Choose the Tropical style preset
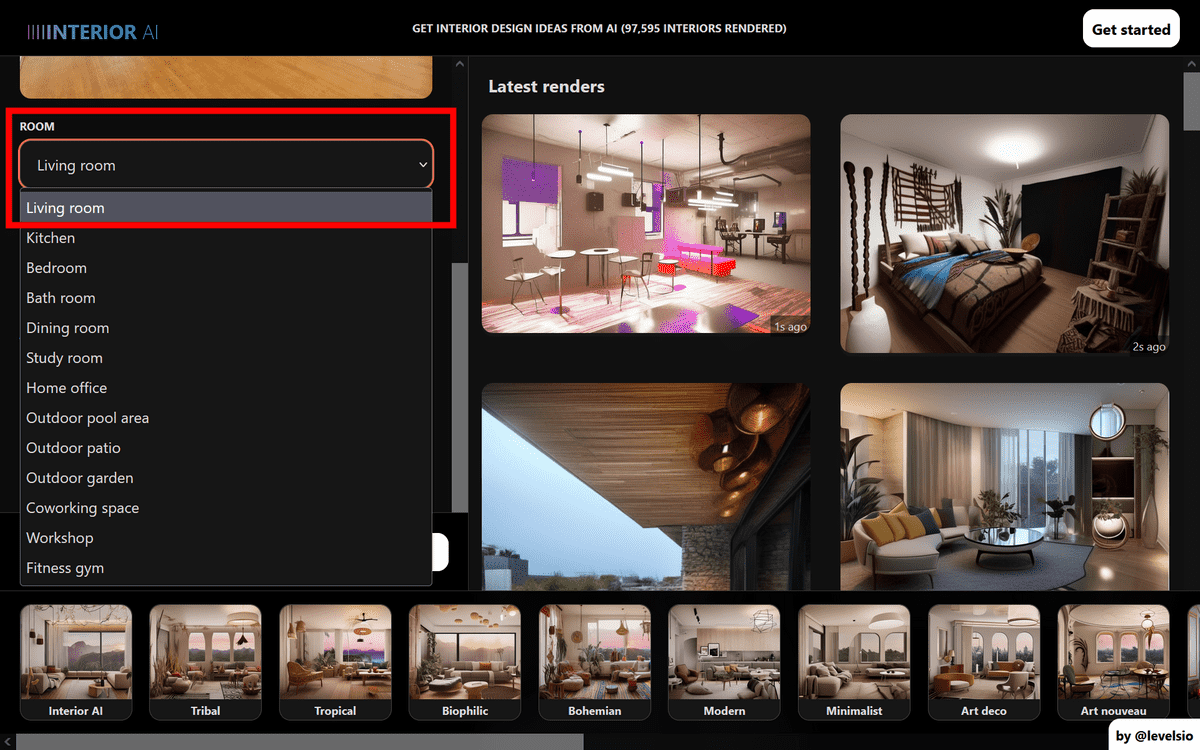Screen dimensions: 1200x750 click(x=335, y=661)
